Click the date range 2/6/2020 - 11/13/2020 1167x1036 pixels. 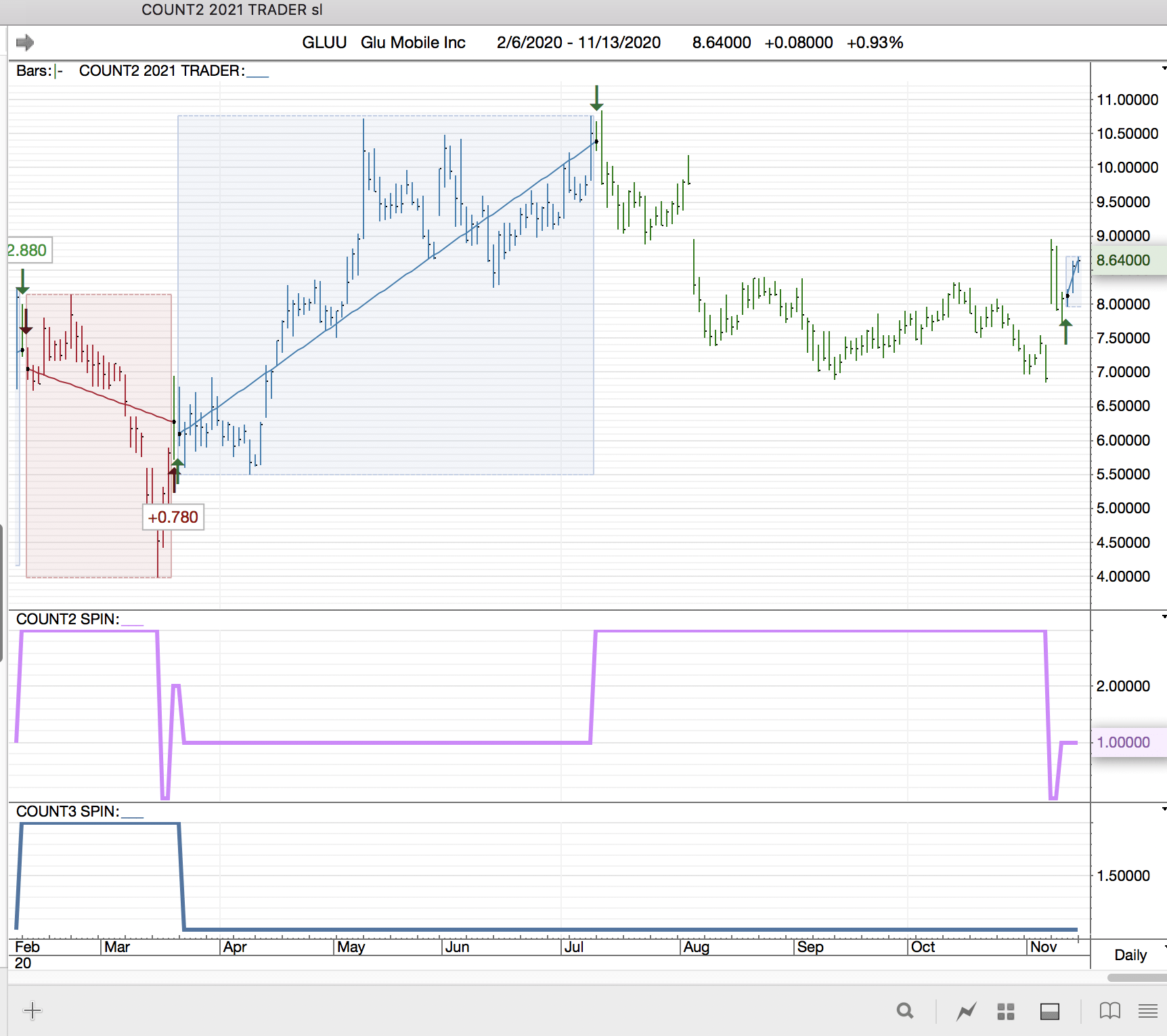(x=579, y=43)
